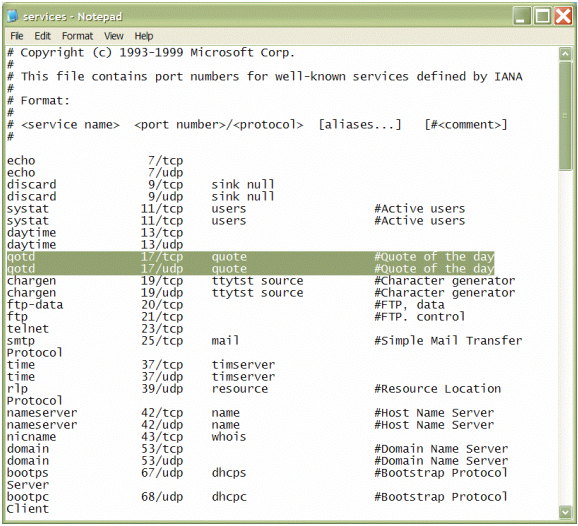578x526 pixels.
Task: Place cursor on the telnet 23/tcp line
Action: [x=95, y=329]
